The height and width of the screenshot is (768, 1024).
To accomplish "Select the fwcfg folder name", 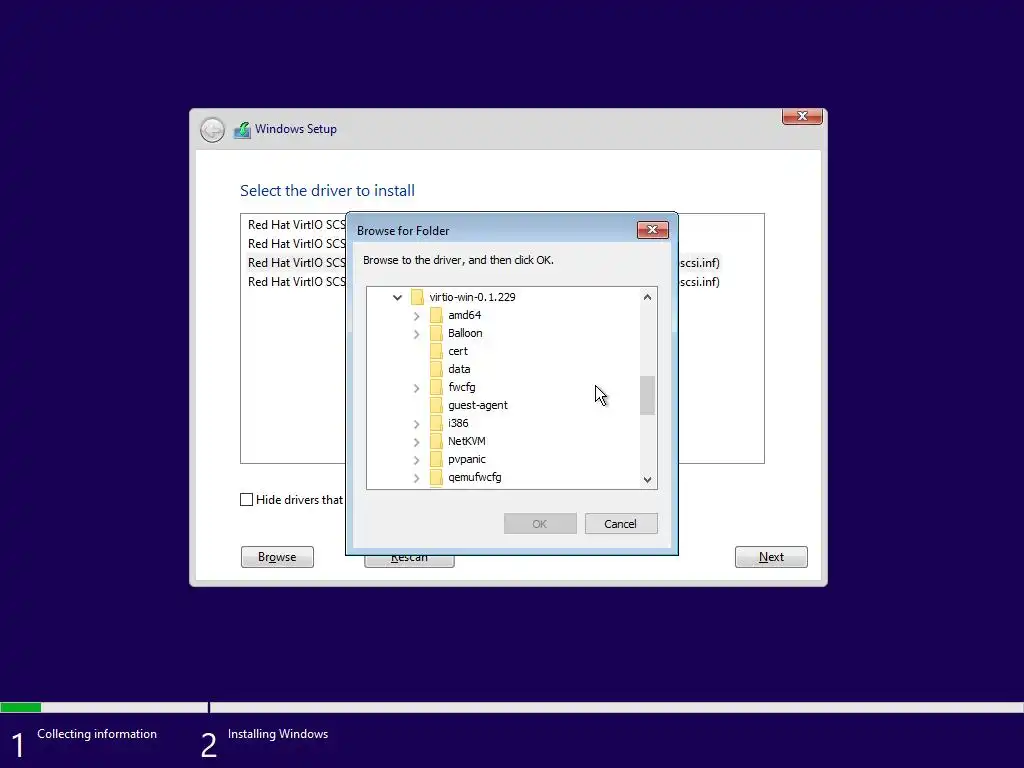I will click(x=462, y=387).
